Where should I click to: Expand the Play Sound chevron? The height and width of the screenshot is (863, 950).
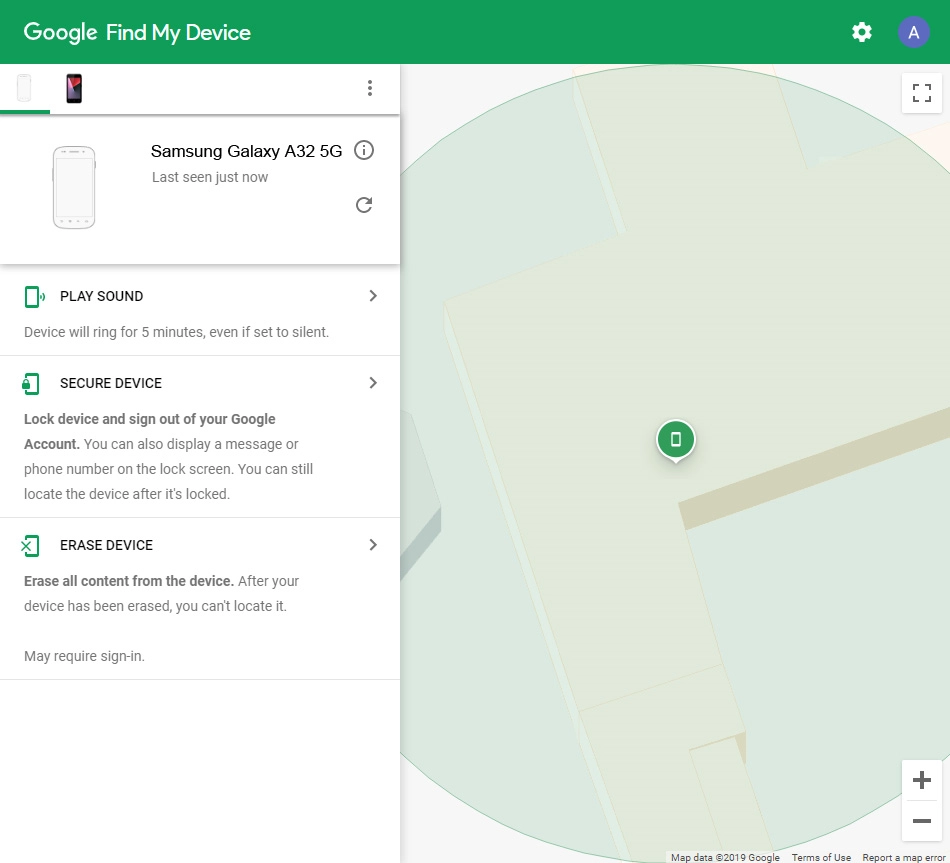pyautogui.click(x=373, y=296)
